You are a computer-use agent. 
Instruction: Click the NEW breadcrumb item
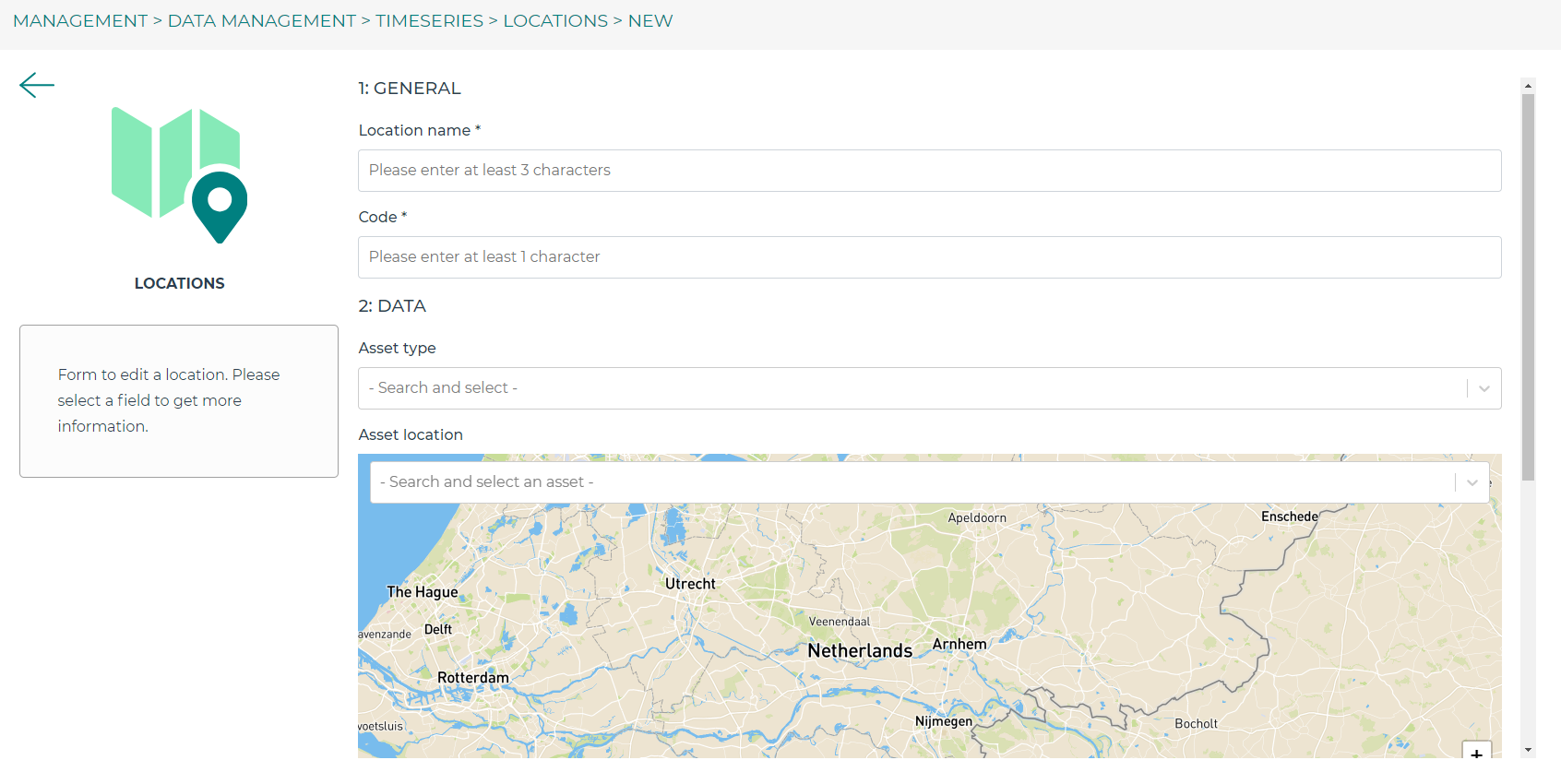(x=650, y=20)
